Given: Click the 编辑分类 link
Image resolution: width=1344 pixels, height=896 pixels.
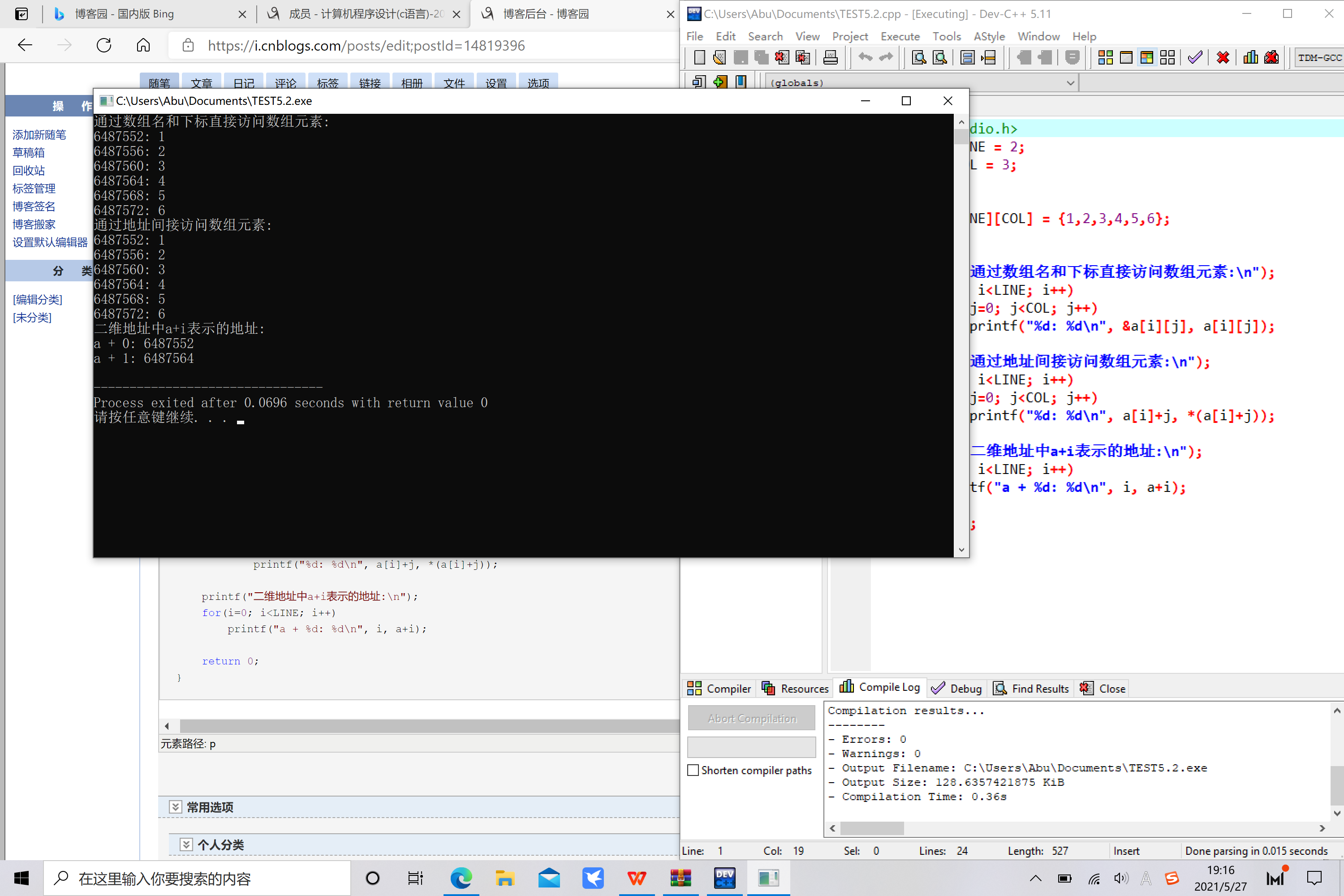Looking at the screenshot, I should pos(38,299).
